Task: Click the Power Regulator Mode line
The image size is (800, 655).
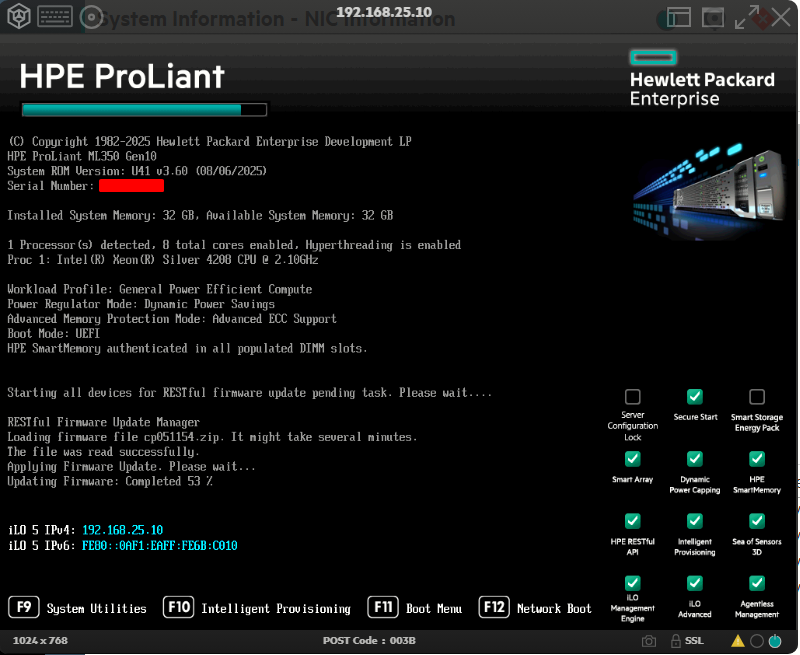Action: pyautogui.click(x=141, y=304)
